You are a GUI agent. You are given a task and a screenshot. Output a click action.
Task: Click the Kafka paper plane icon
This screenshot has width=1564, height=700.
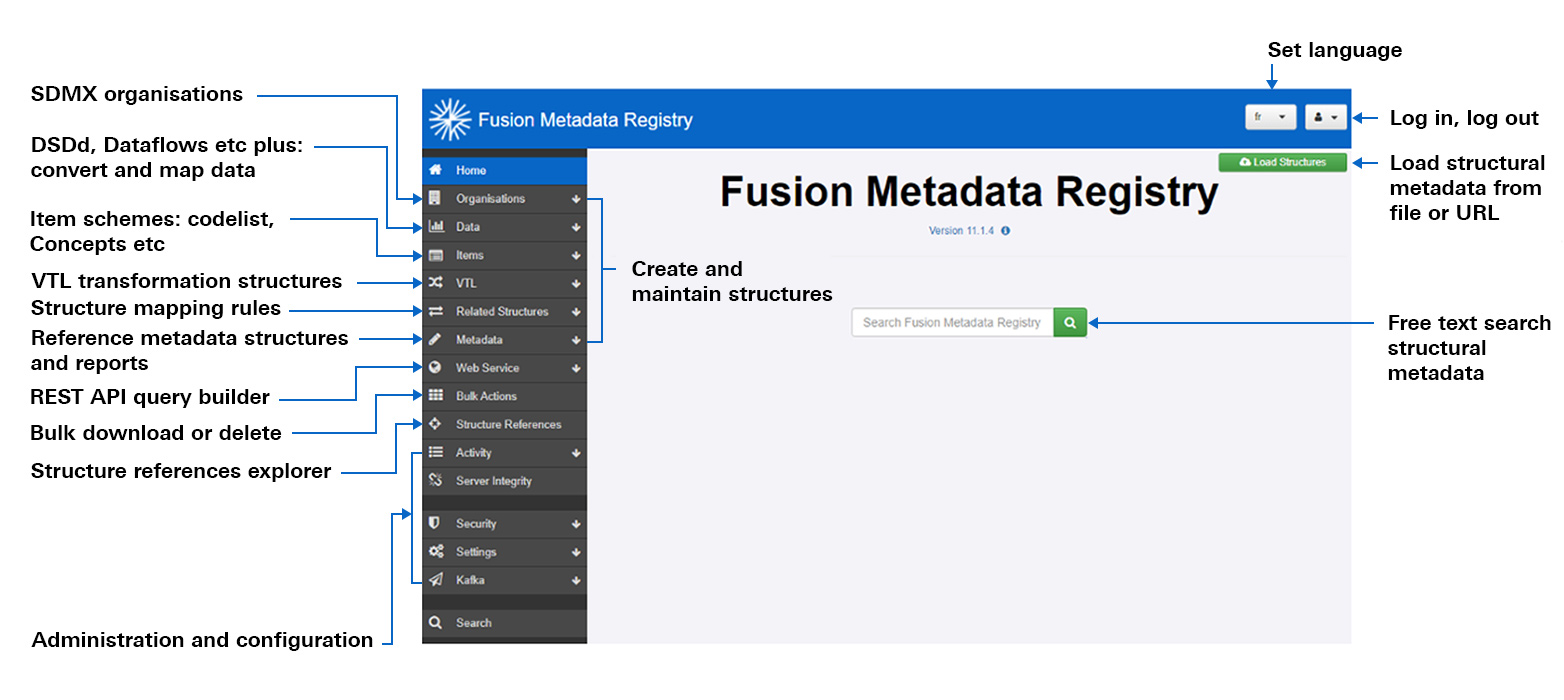click(435, 579)
